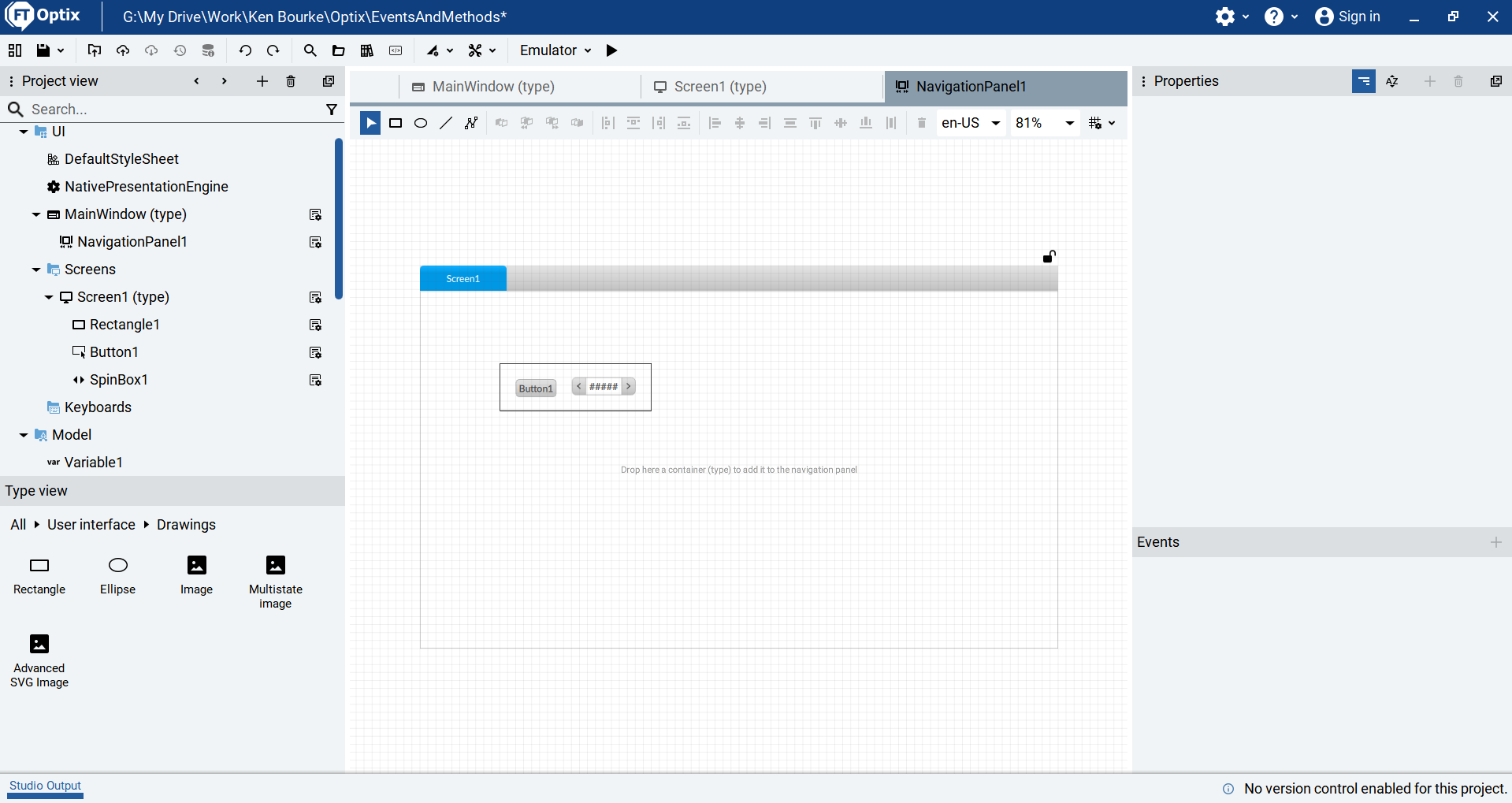
Task: Open the search magnifier in main toolbar
Action: [x=310, y=50]
